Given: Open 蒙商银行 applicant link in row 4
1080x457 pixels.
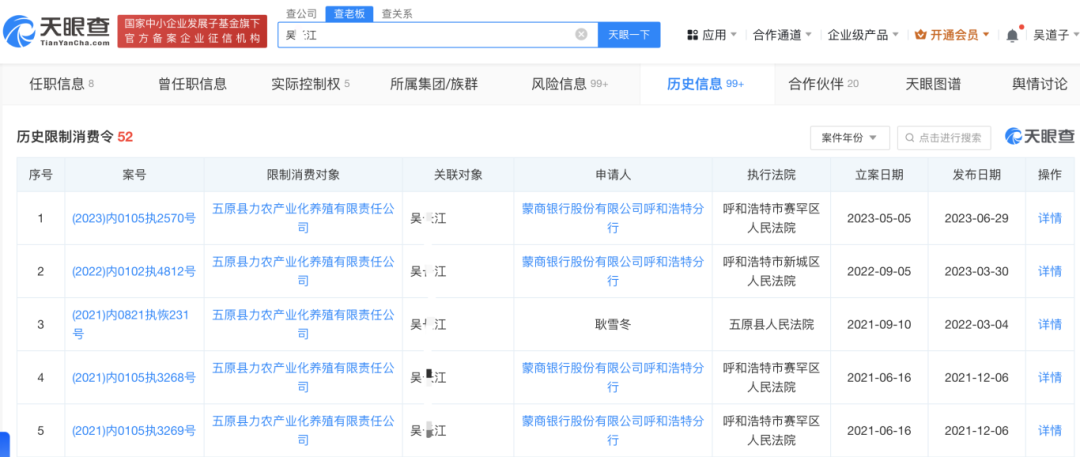Looking at the screenshot, I should 613,377.
